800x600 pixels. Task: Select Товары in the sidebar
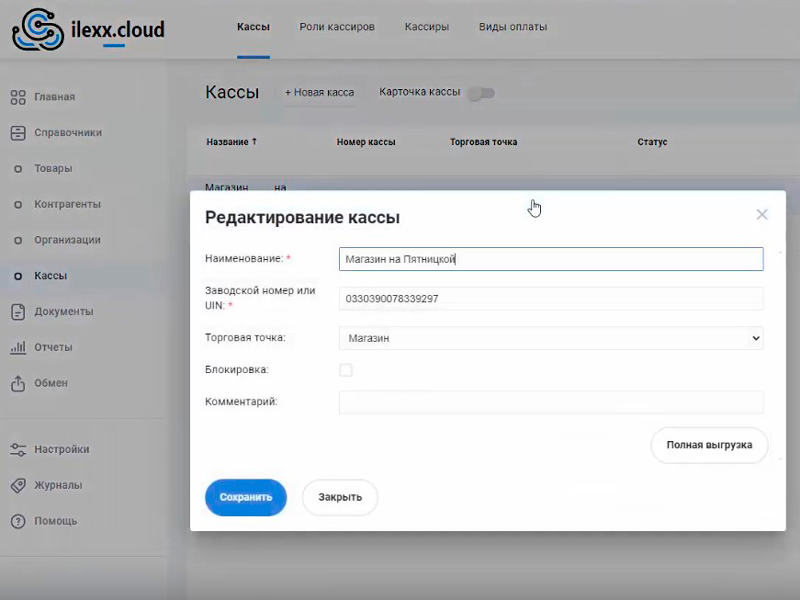pos(53,169)
